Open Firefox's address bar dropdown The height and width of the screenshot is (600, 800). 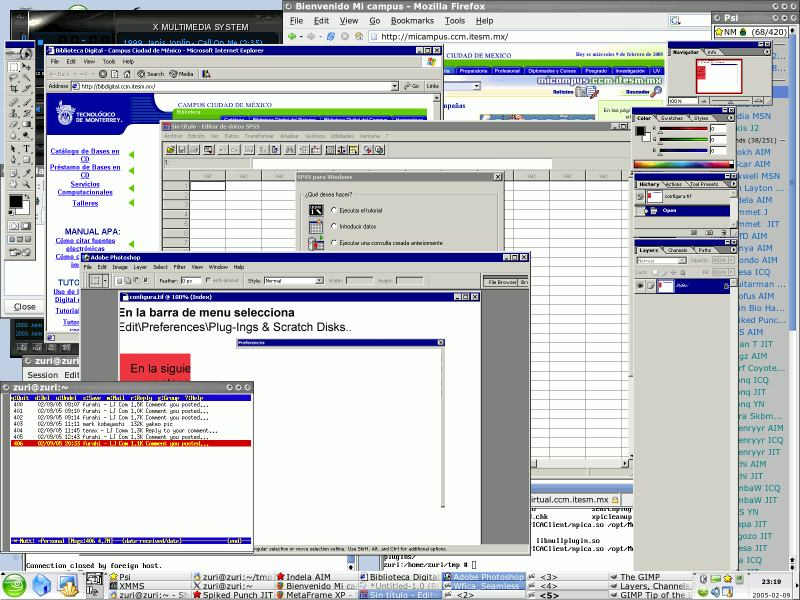pyautogui.click(x=660, y=34)
